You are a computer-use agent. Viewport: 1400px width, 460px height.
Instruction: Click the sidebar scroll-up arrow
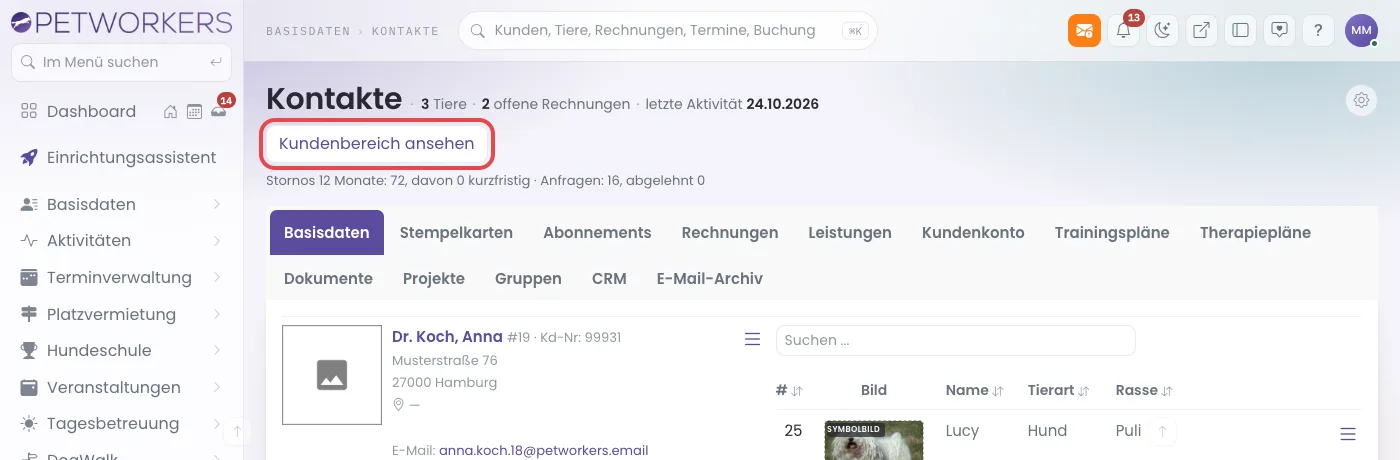pyautogui.click(x=237, y=432)
